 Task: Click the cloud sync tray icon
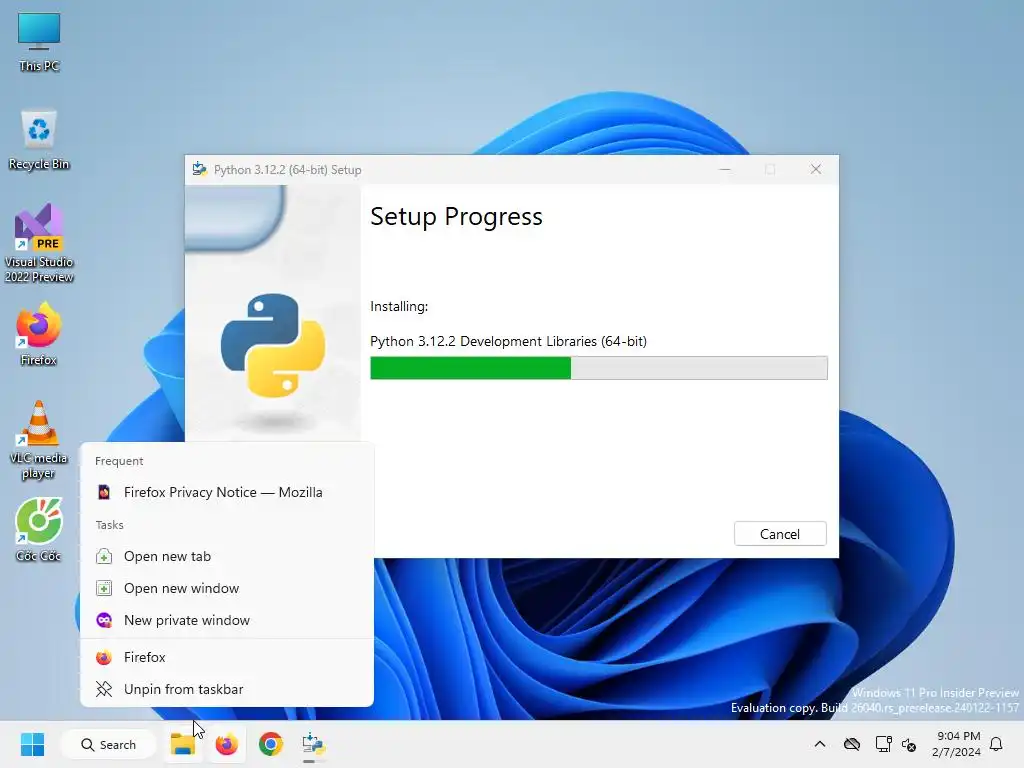(852, 744)
